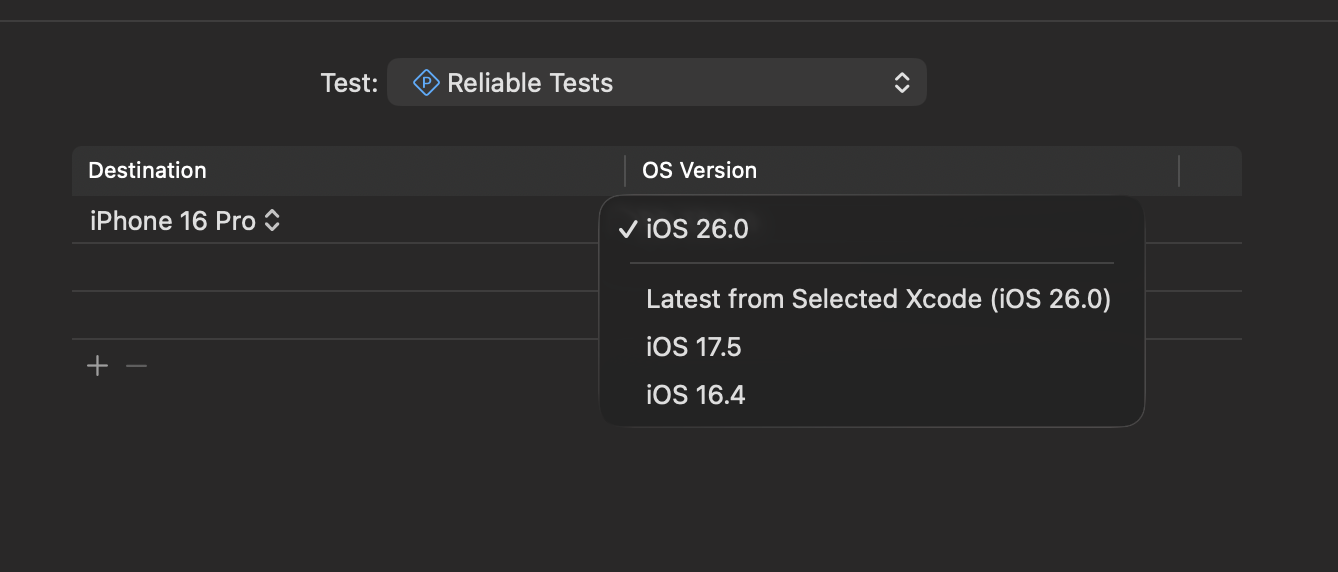Click the checkmark beside iOS 26.0
The image size is (1338, 572).
click(628, 229)
